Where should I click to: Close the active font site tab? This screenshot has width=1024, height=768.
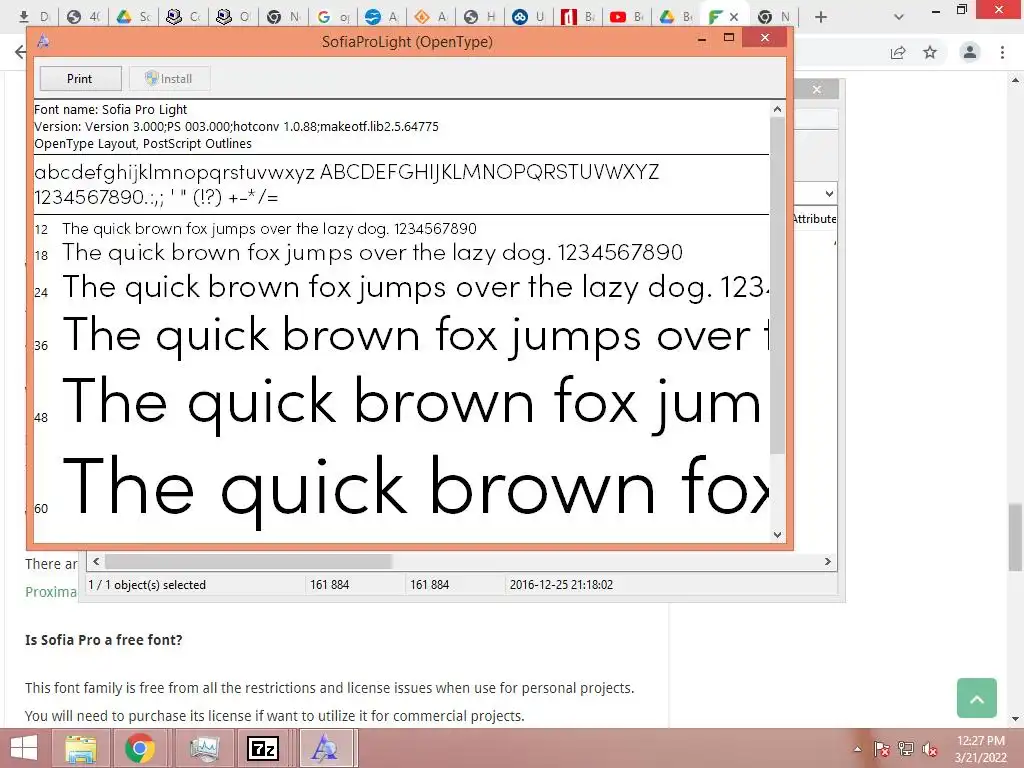(x=733, y=17)
